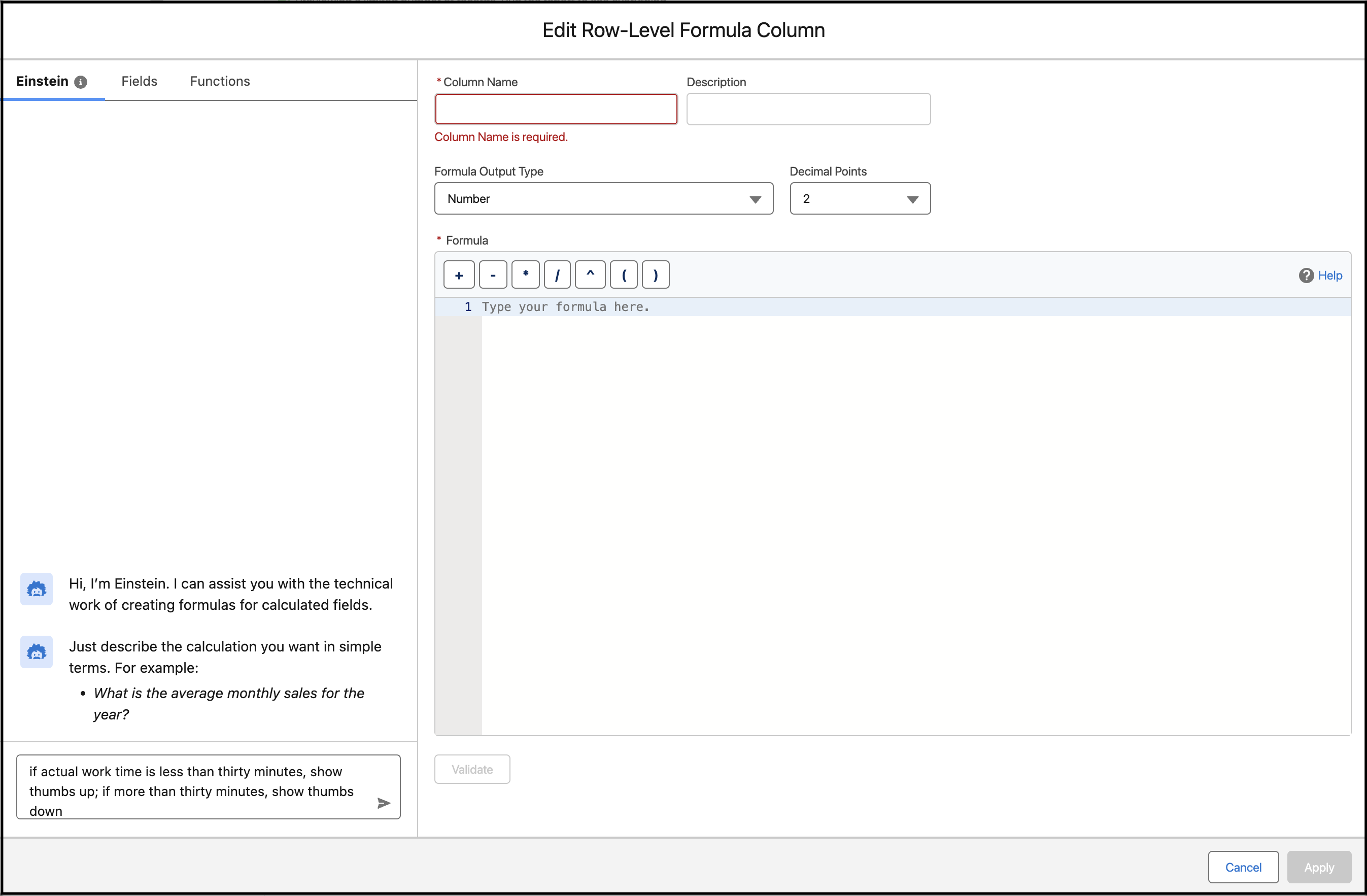The image size is (1367, 896).
Task: Insert an opening parenthesis
Action: tap(623, 274)
